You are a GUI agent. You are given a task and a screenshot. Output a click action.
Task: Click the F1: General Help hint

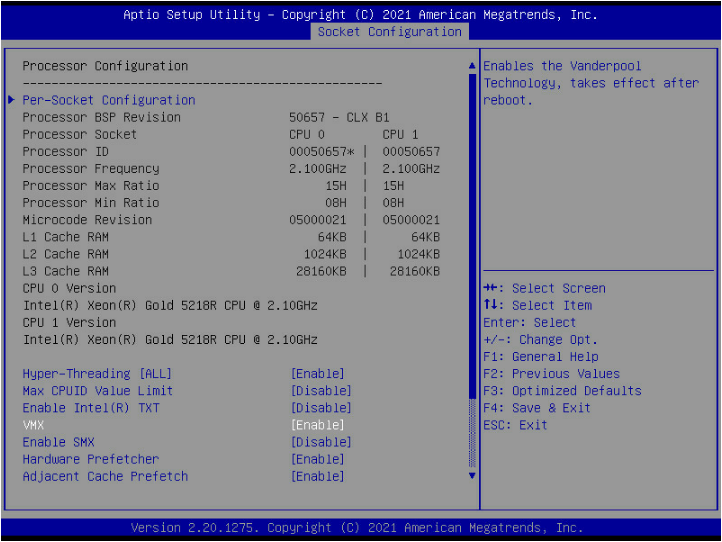(541, 357)
